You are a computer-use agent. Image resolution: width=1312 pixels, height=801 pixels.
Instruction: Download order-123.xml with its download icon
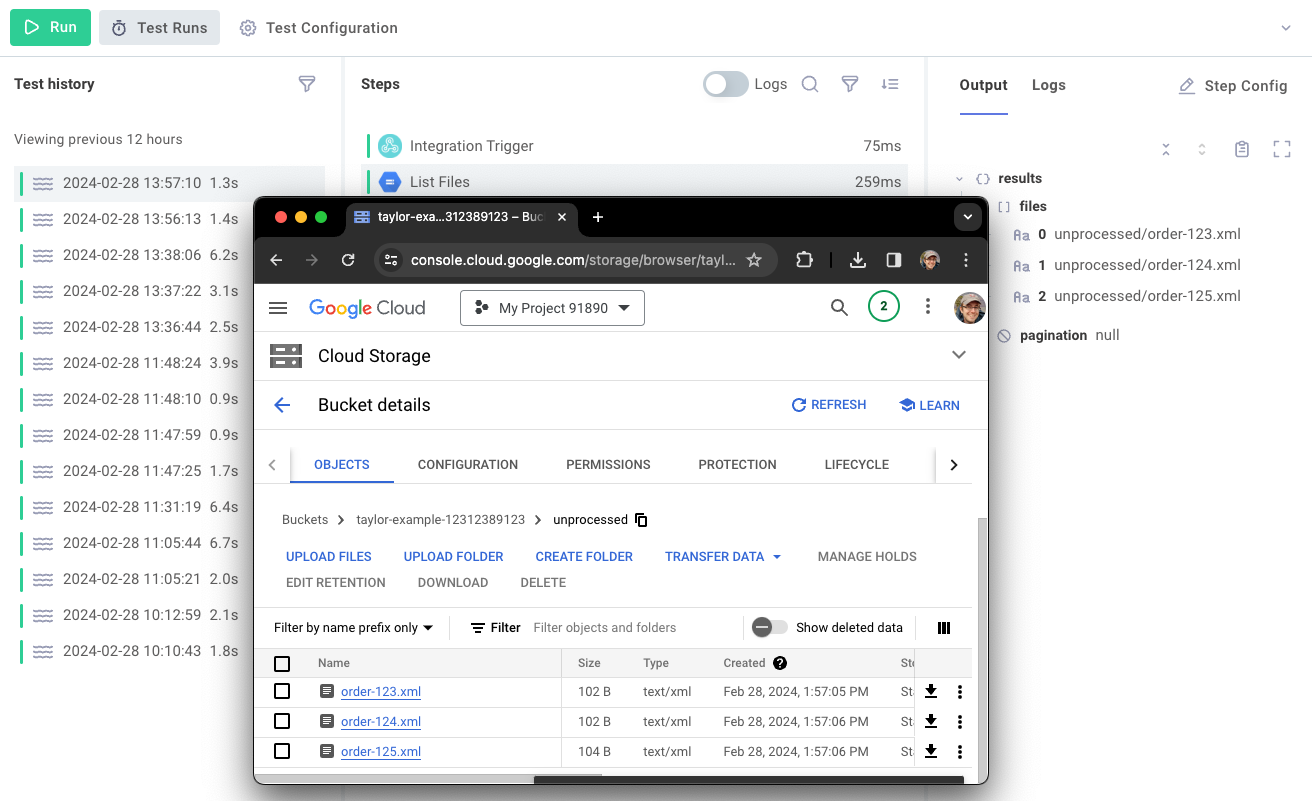tap(930, 691)
